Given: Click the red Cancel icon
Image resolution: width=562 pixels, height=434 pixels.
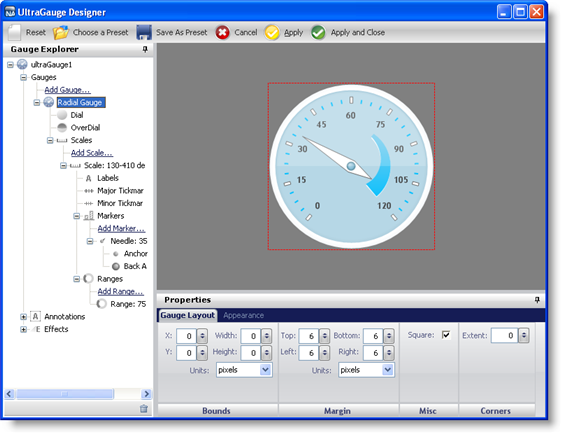Looking at the screenshot, I should (x=223, y=33).
